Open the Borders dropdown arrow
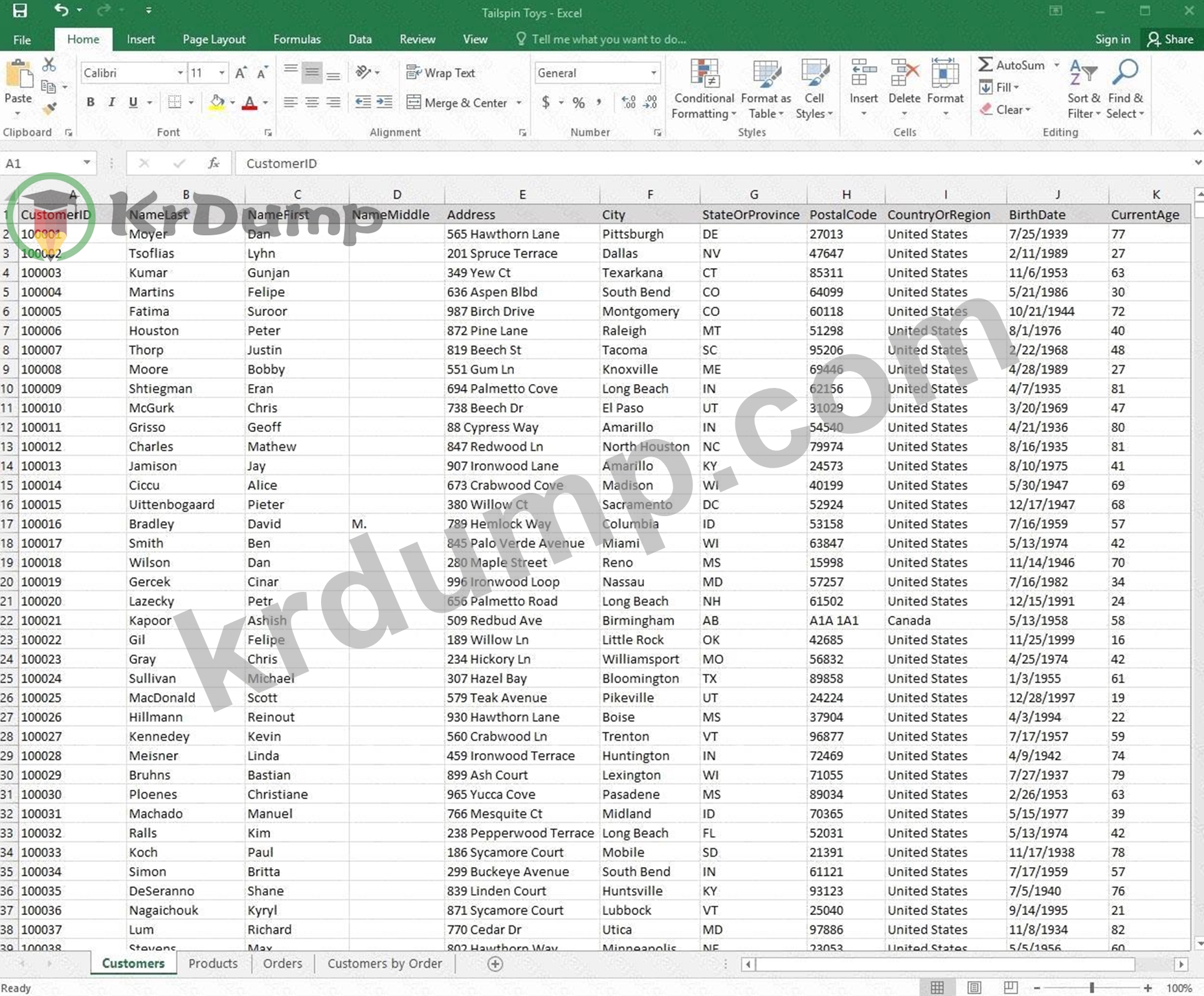This screenshot has height=996, width=1204. [x=191, y=102]
